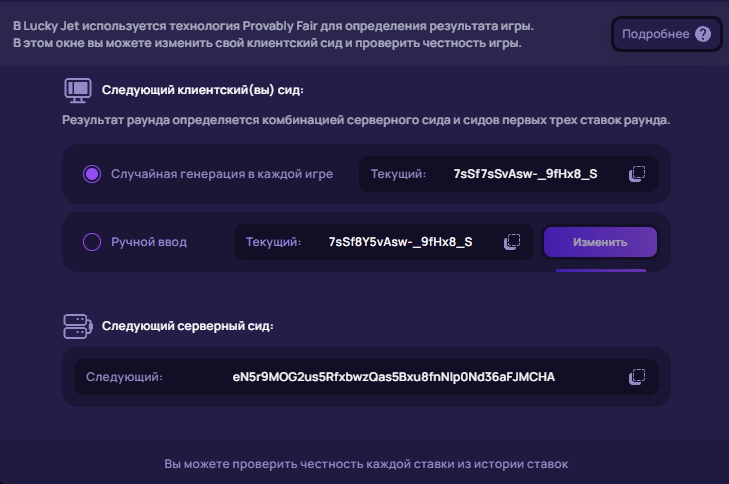729x484 pixels.
Task: Select the Ручной ввод radio button
Action: (x=92, y=242)
